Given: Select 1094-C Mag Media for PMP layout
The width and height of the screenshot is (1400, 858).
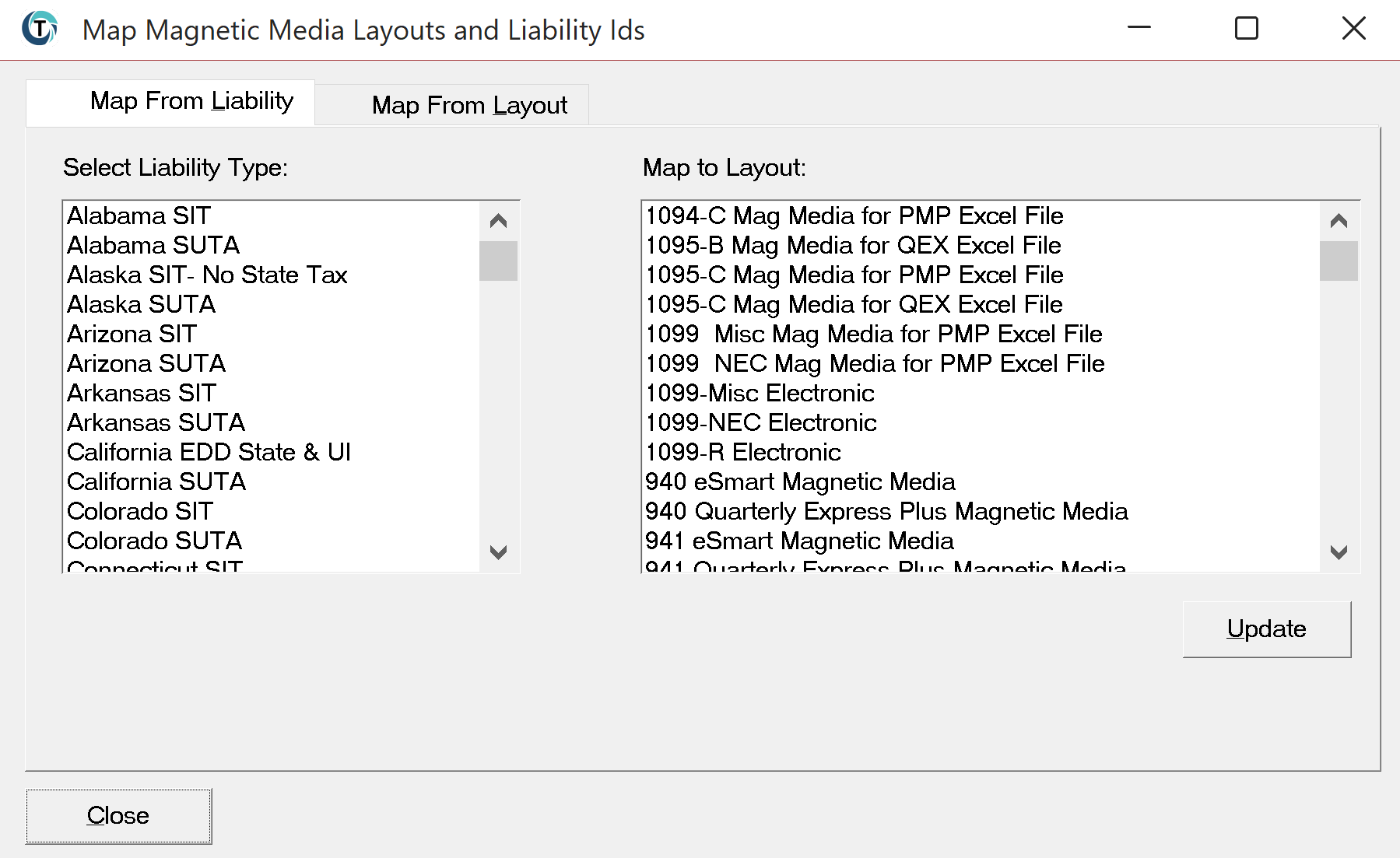Looking at the screenshot, I should point(854,215).
